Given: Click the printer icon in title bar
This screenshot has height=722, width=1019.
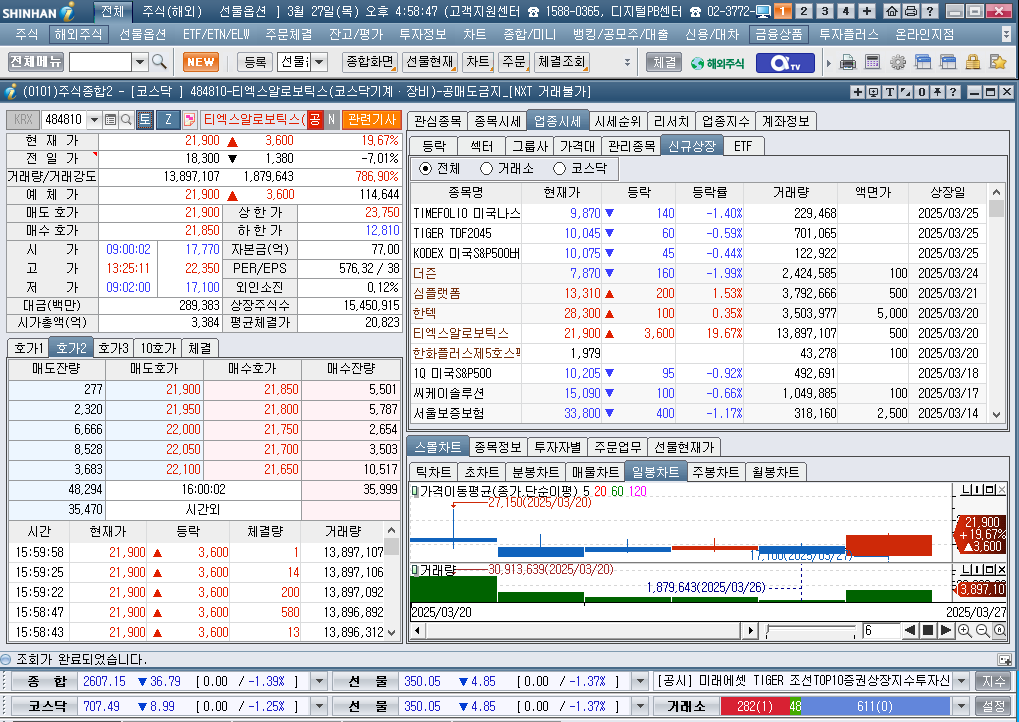Looking at the screenshot, I should pos(911,11).
